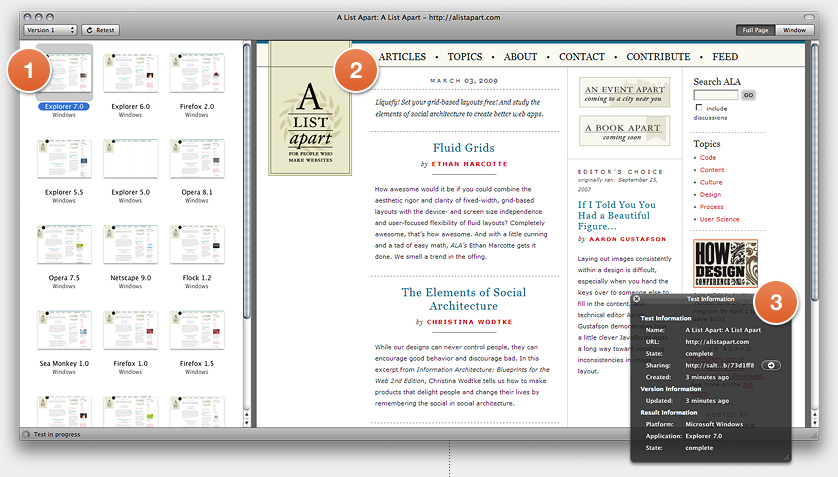Click the page preview vertical scrollbar
Screen dimensions: 838x477
click(x=814, y=171)
